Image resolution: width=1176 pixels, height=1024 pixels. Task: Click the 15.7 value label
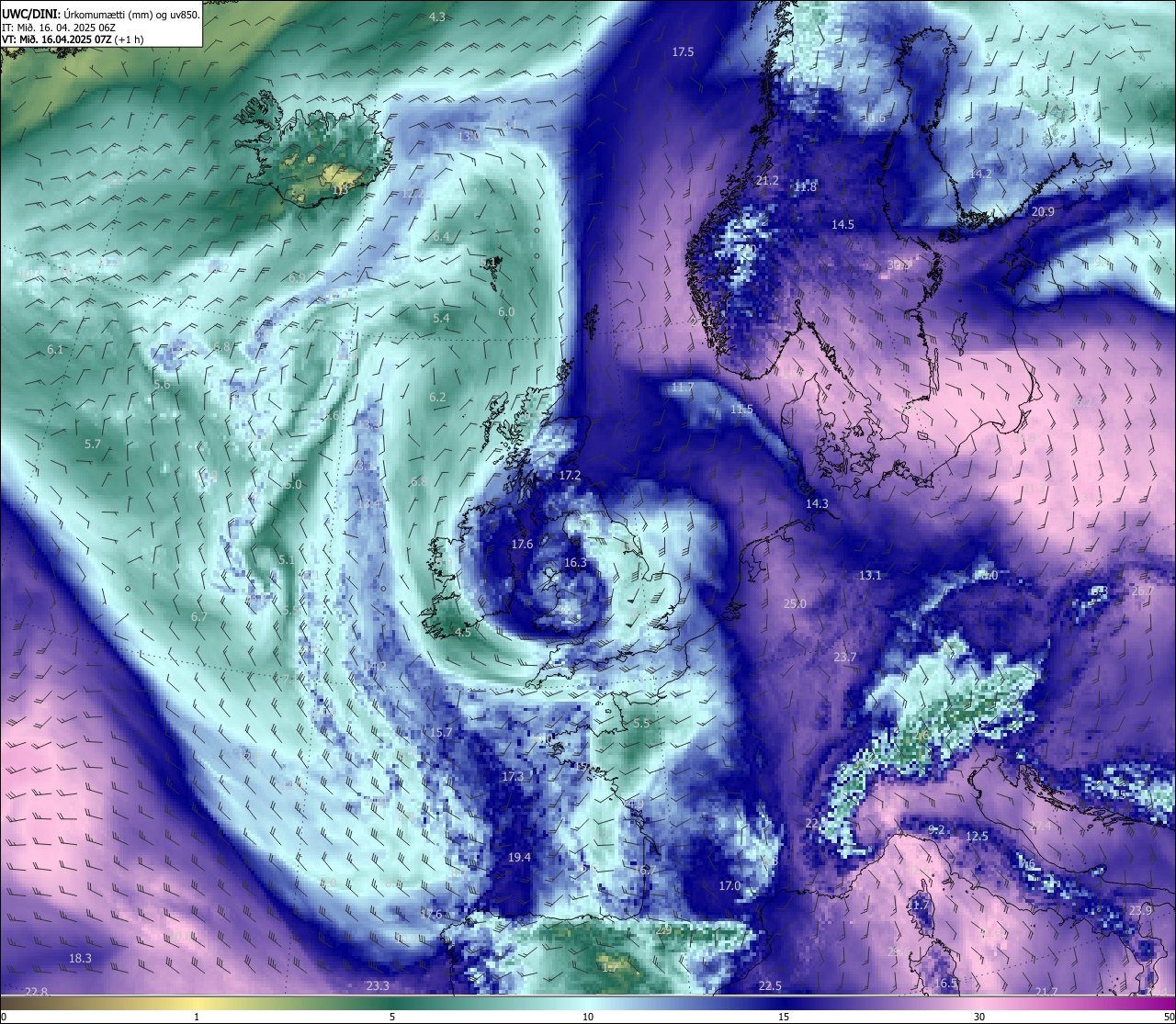click(x=440, y=732)
